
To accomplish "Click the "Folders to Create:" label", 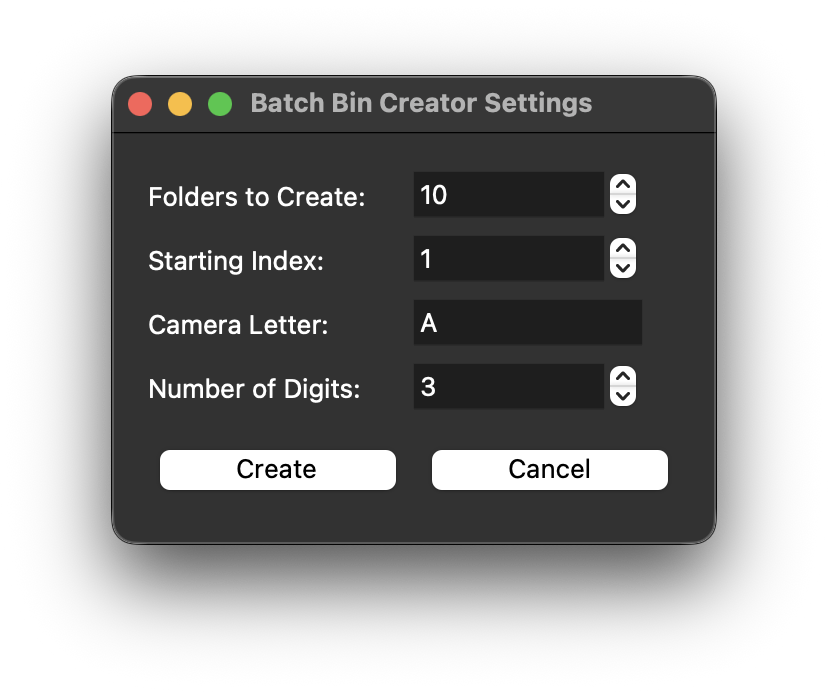I will (257, 197).
